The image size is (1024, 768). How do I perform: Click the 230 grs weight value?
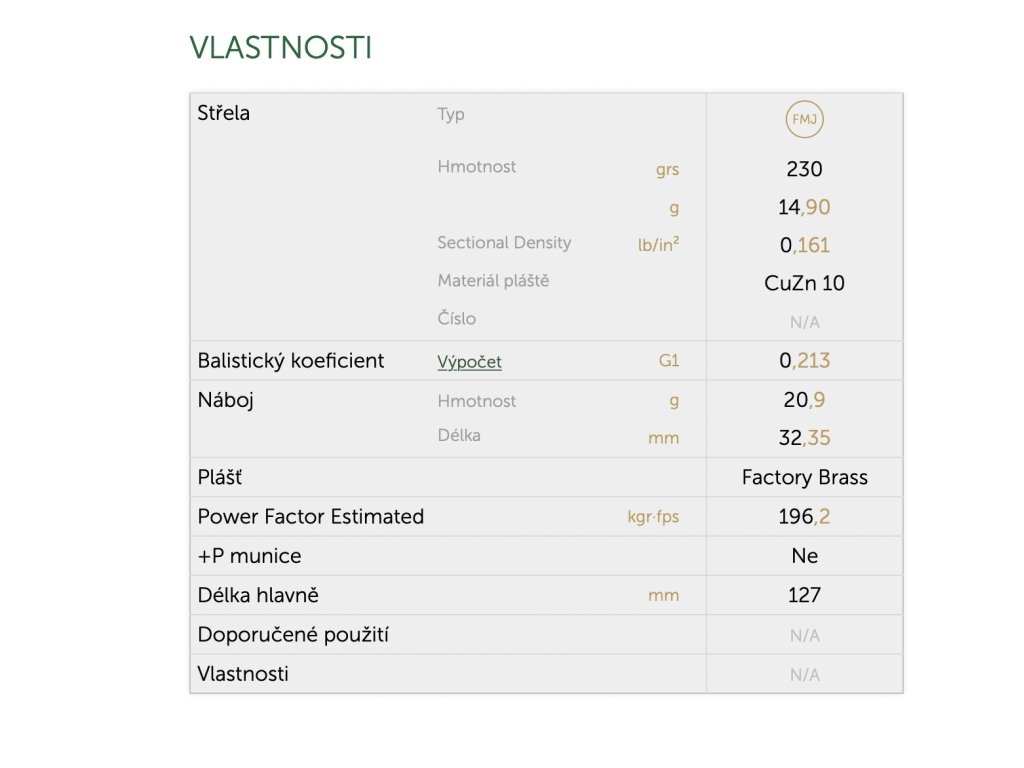804,169
